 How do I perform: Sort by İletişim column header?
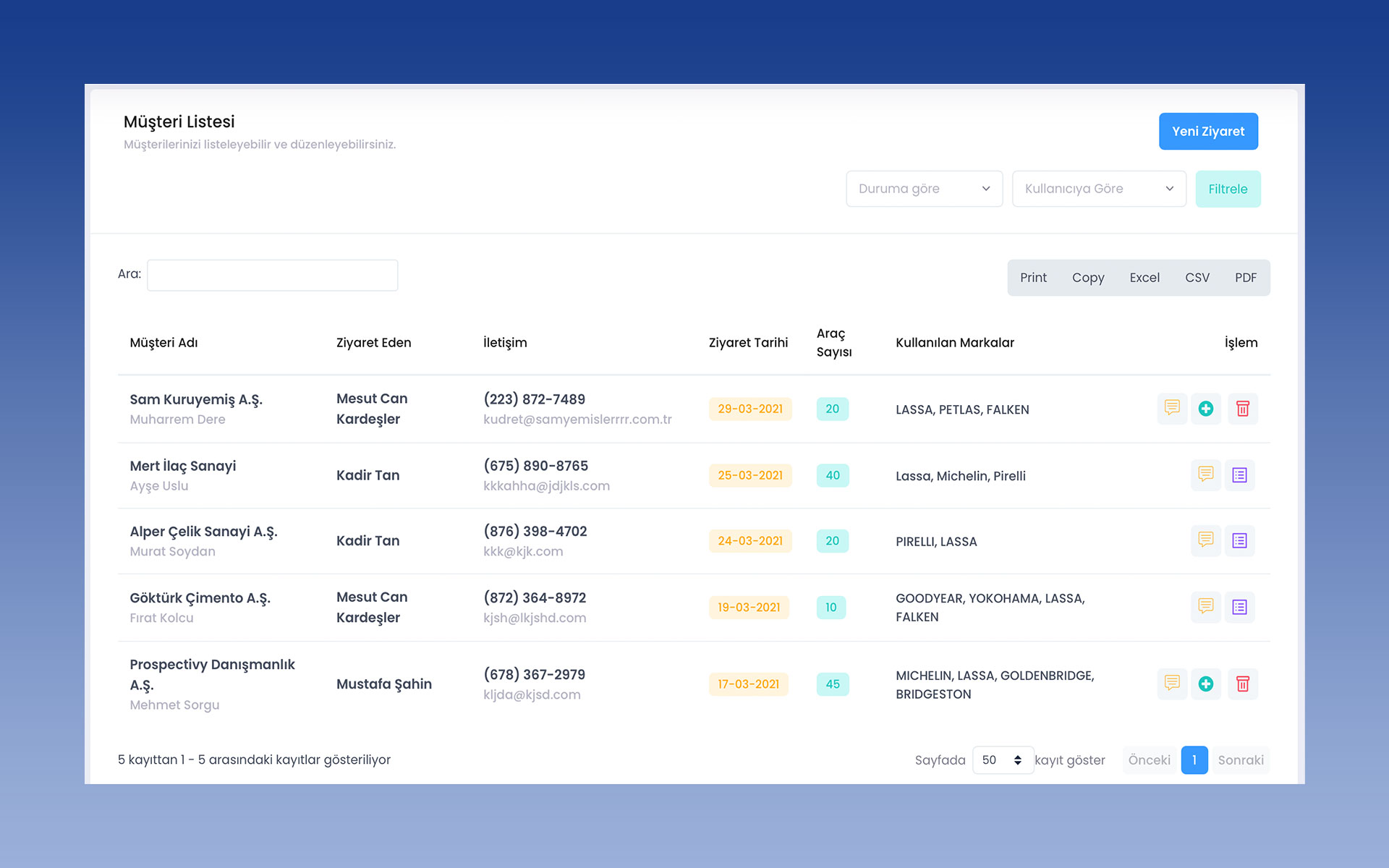[505, 343]
